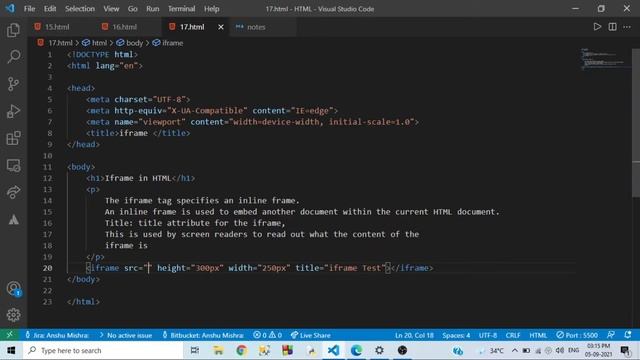The image size is (640, 360).
Task: Click the Visual Studio Code taskbar icon
Action: (333, 351)
